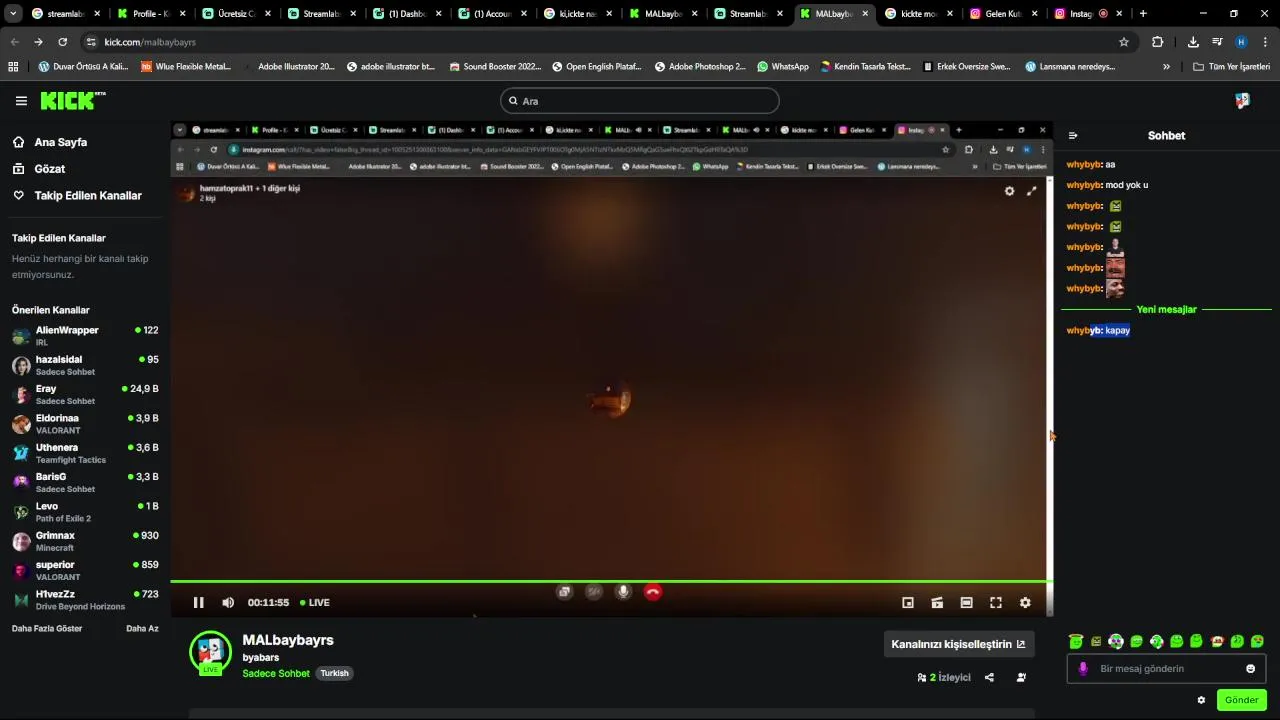Open Uthenera channel
This screenshot has width=1280, height=720.
pos(85,453)
